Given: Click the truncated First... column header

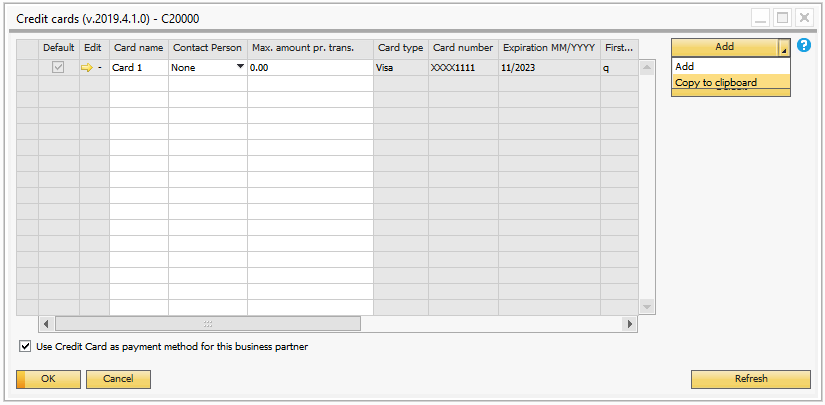Looking at the screenshot, I should pos(619,48).
